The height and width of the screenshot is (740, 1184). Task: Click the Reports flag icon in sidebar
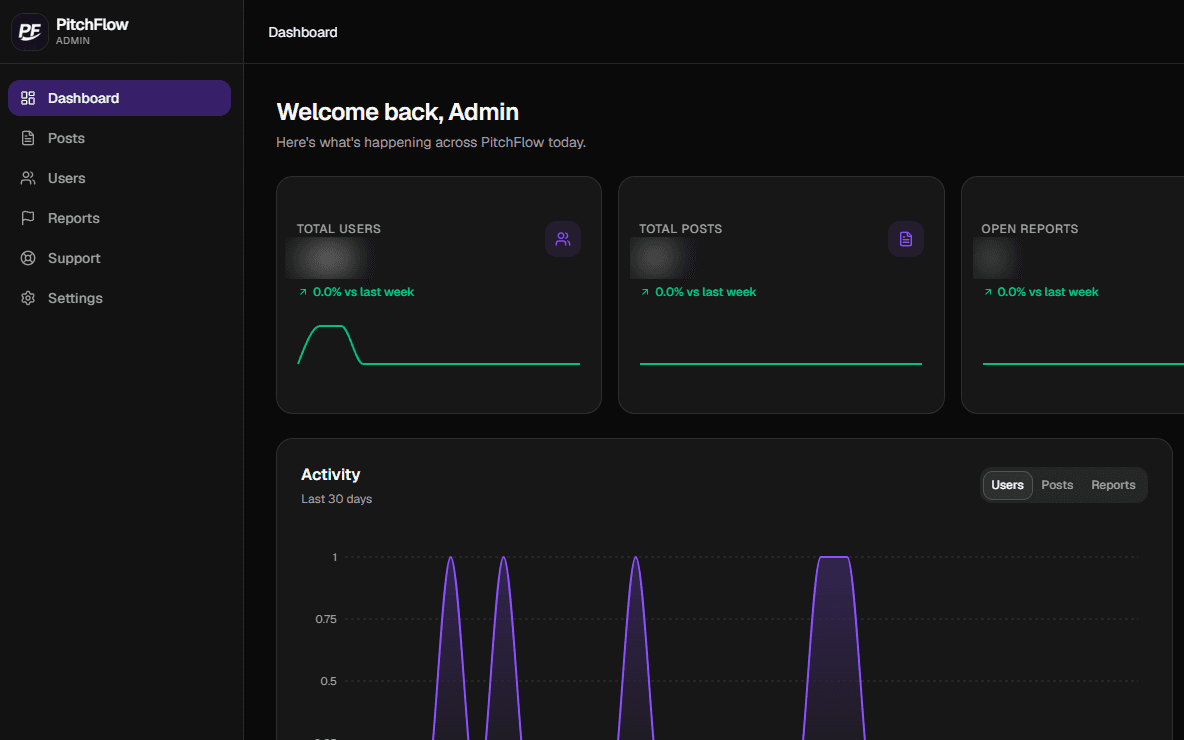point(28,218)
